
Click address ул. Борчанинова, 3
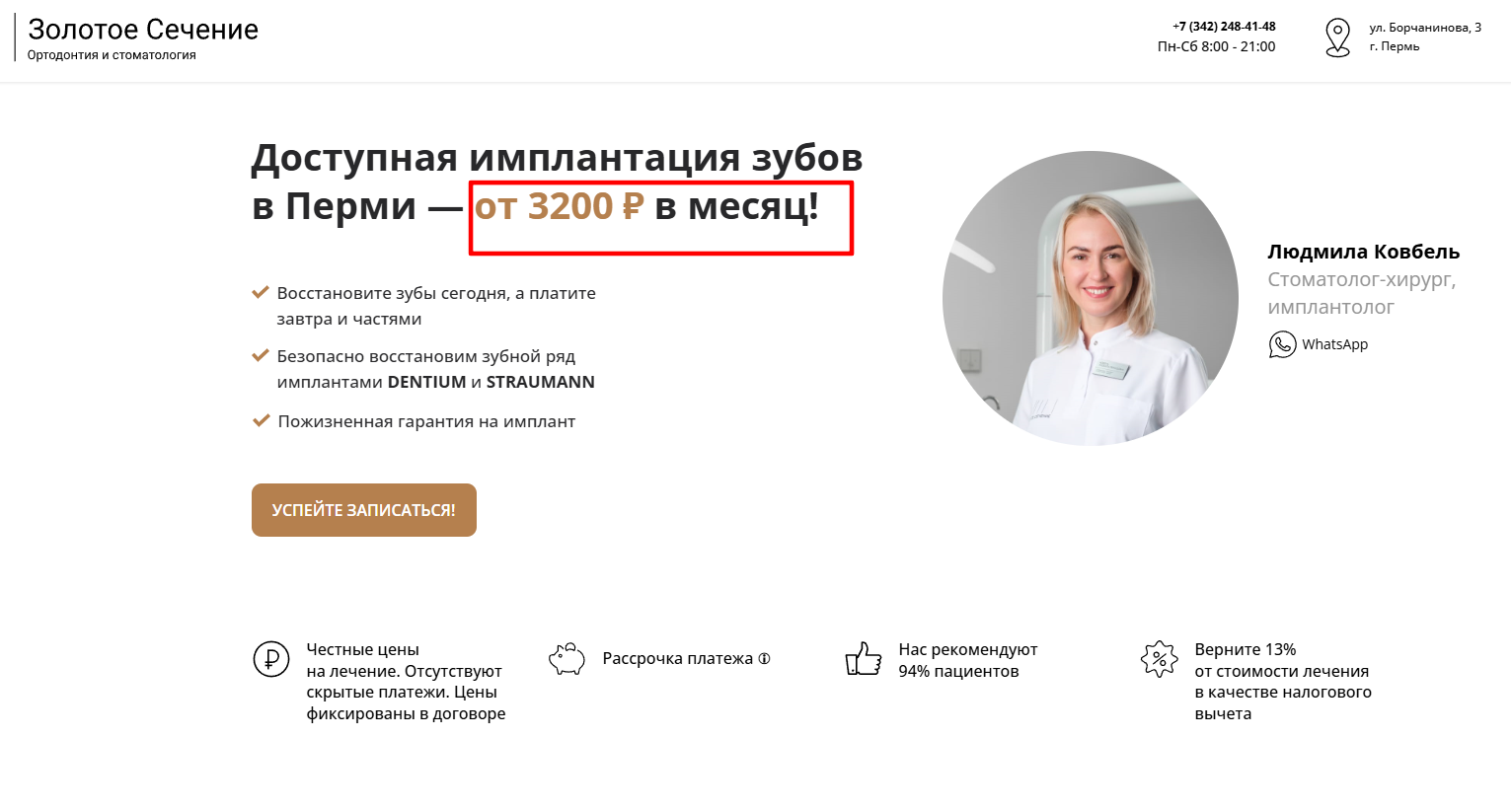click(1425, 28)
